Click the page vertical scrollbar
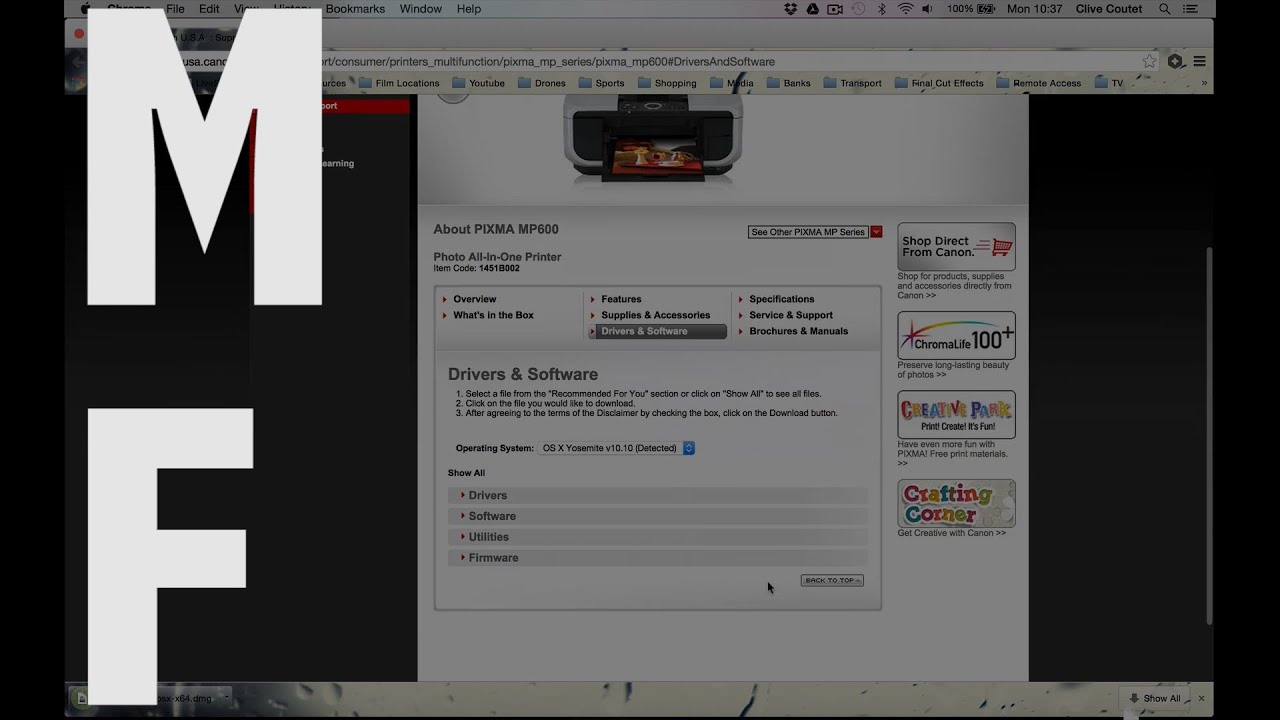The width and height of the screenshot is (1280, 720). [x=1208, y=435]
